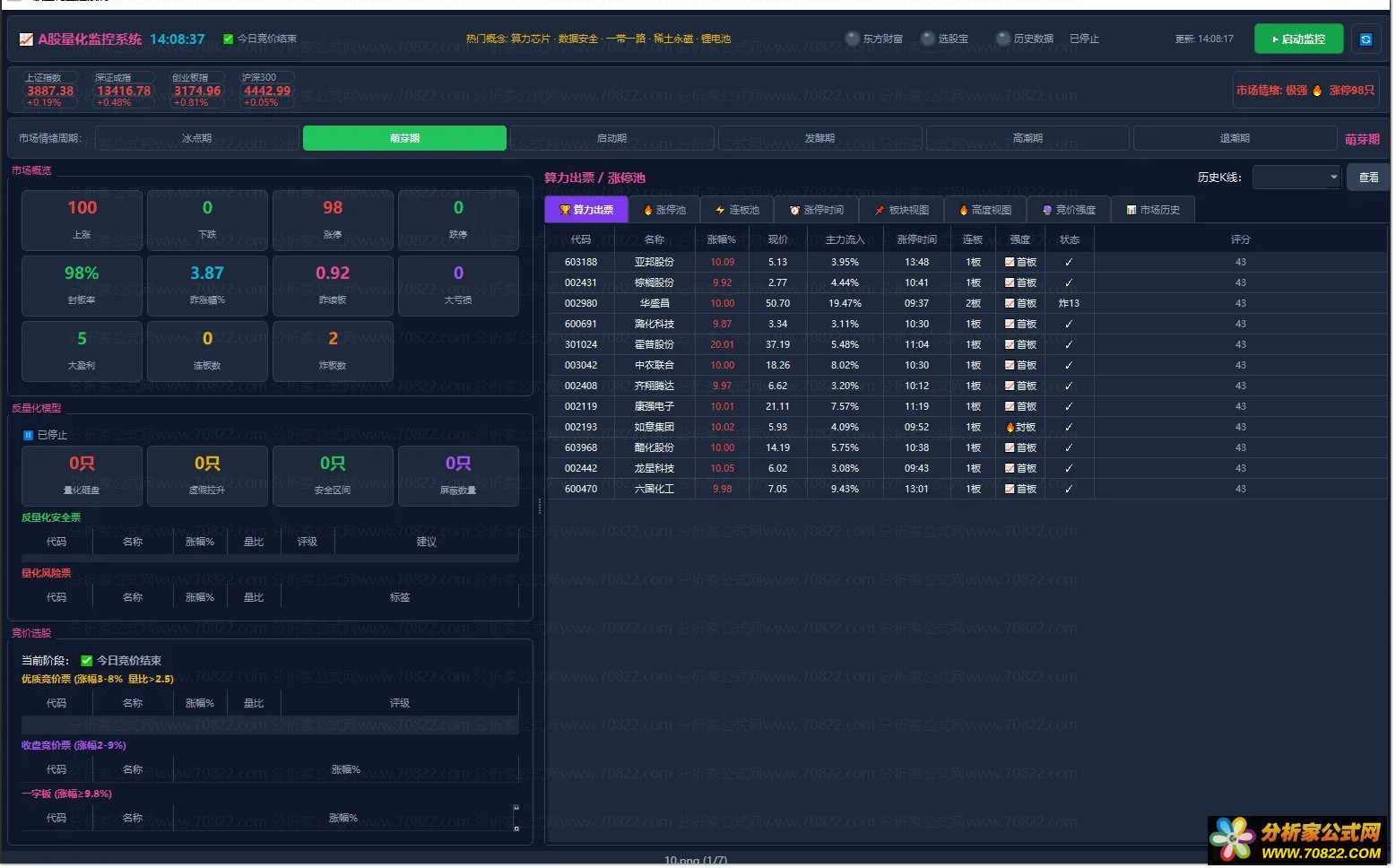1396x868 pixels.
Task: Select the 选股宝 radio button
Action: pos(928,39)
